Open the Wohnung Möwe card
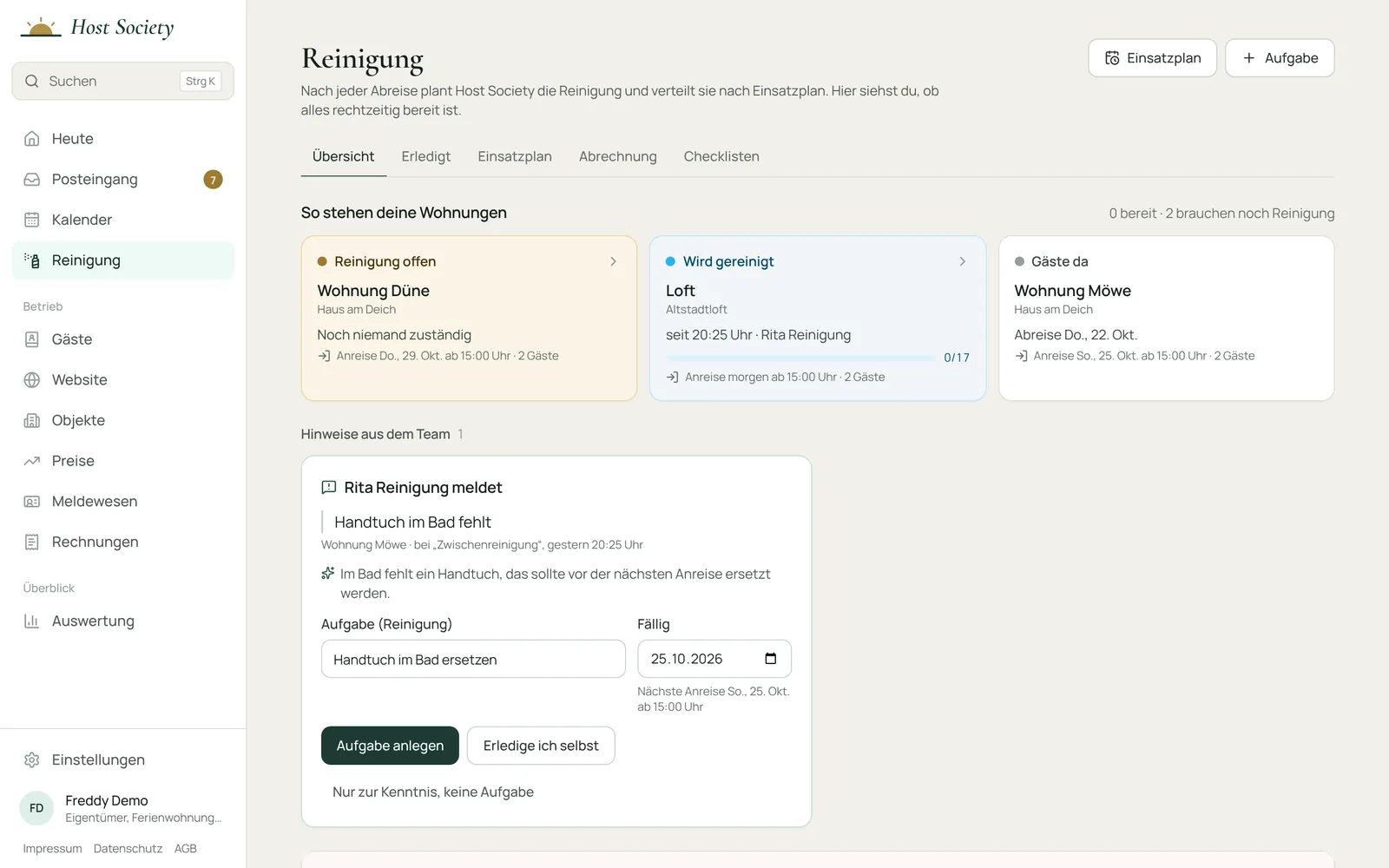The width and height of the screenshot is (1389, 868). point(1166,319)
